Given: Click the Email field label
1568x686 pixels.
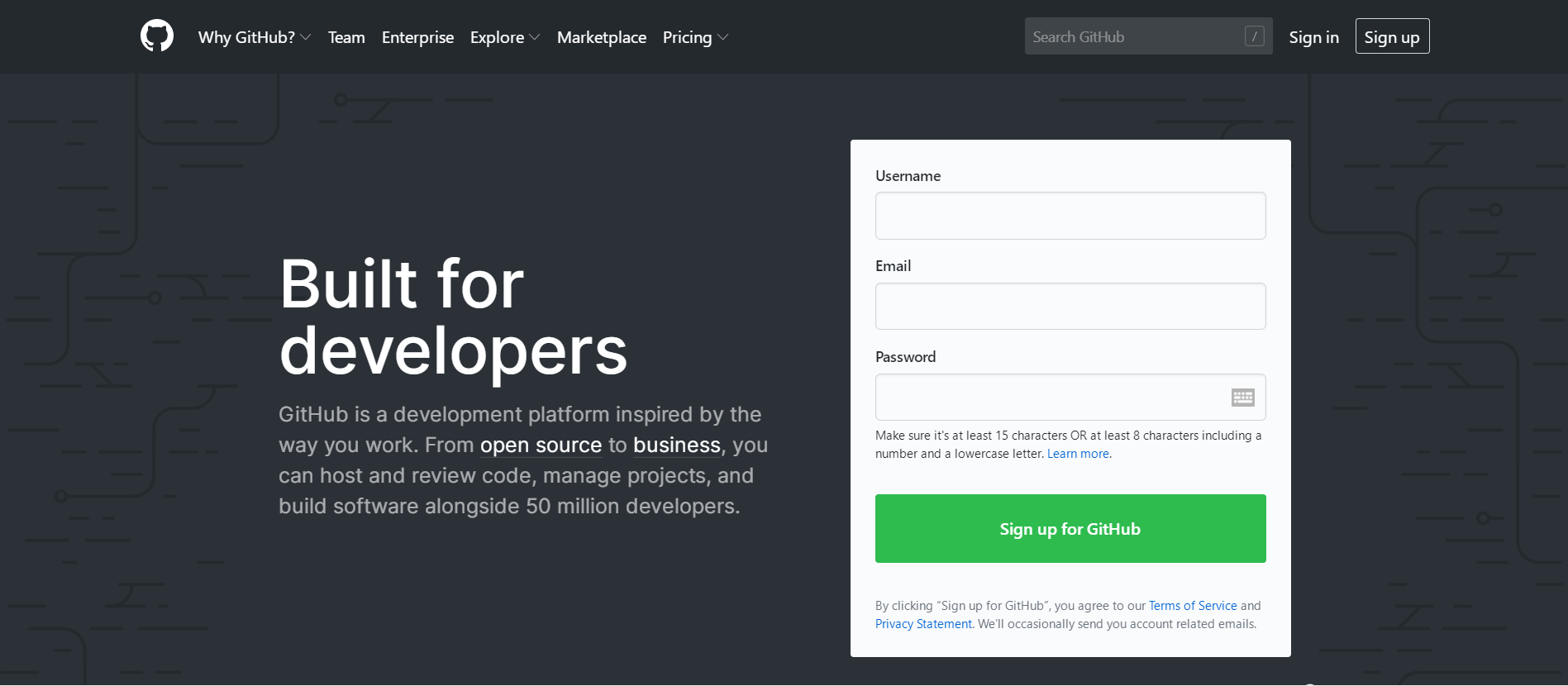Looking at the screenshot, I should point(893,266).
